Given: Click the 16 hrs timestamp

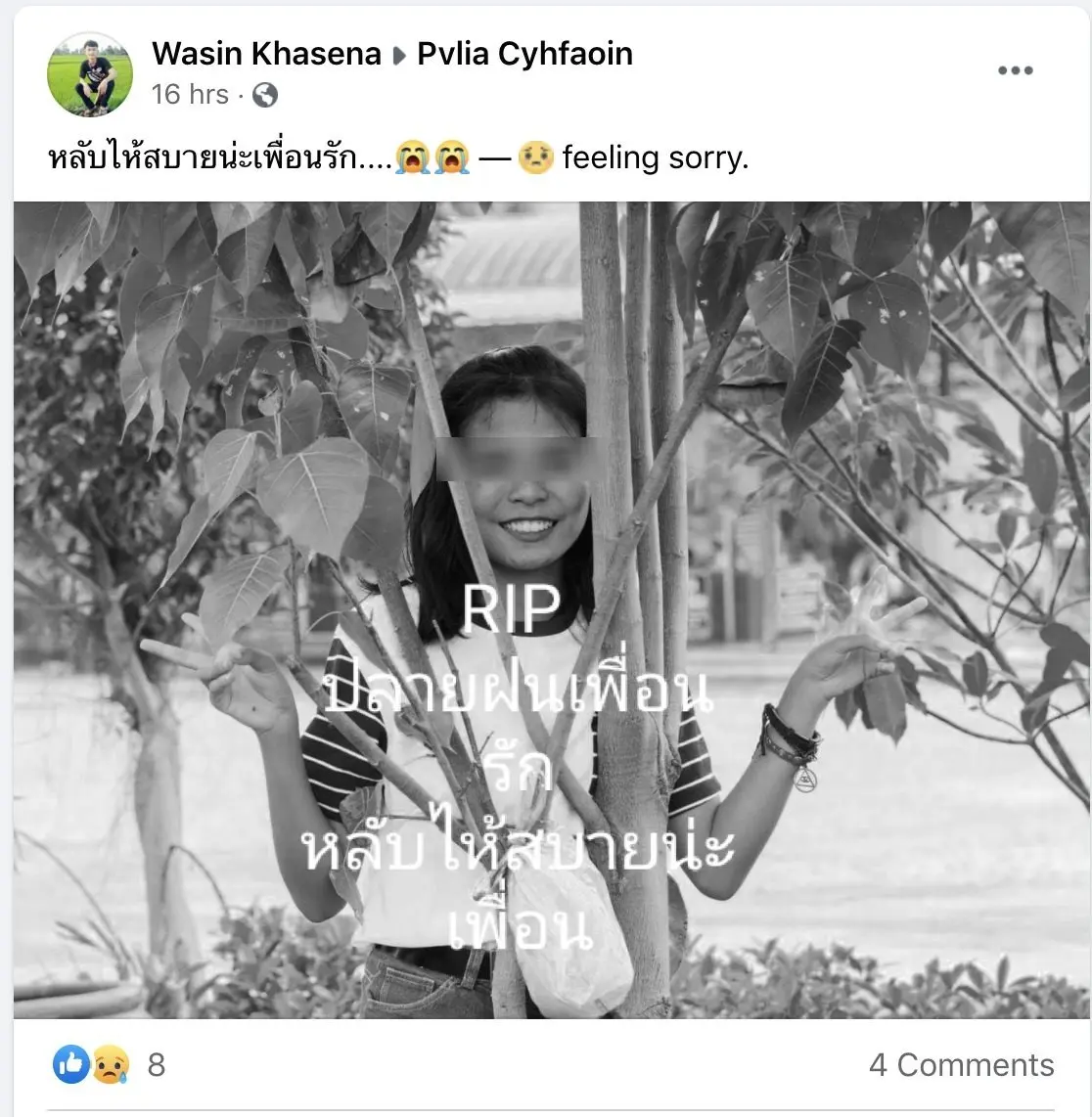Looking at the screenshot, I should pyautogui.click(x=190, y=94).
